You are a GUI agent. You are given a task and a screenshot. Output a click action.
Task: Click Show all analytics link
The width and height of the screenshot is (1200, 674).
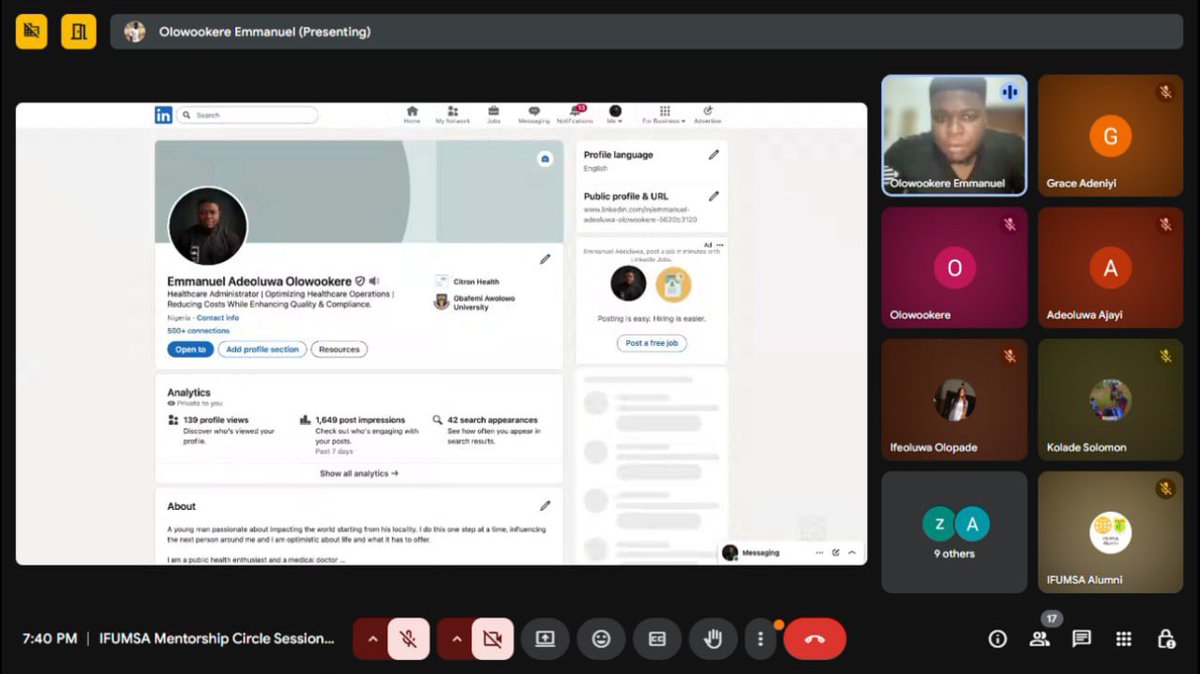point(359,473)
